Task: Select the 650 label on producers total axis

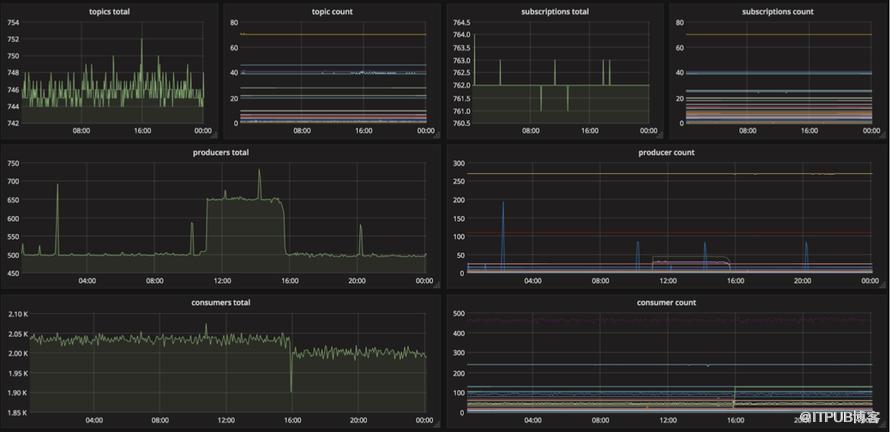Action: tap(13, 200)
